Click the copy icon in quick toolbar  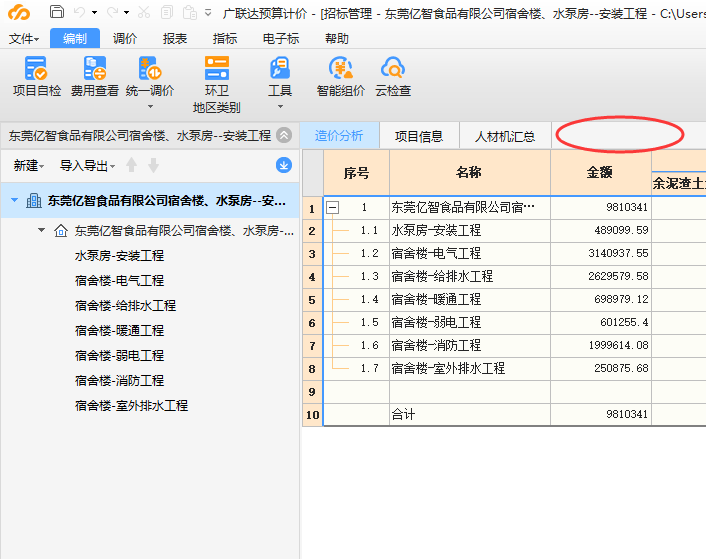point(167,13)
